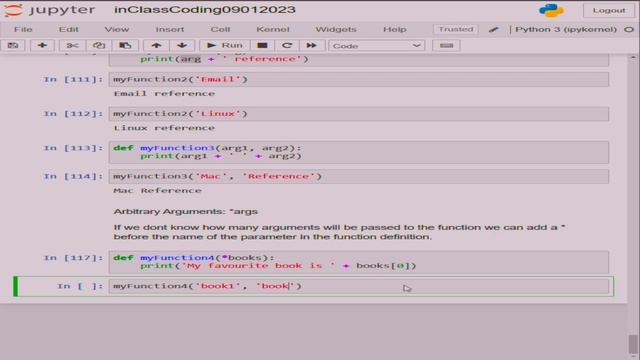The image size is (640, 360).
Task: Paste cells below
Action: click(x=125, y=45)
